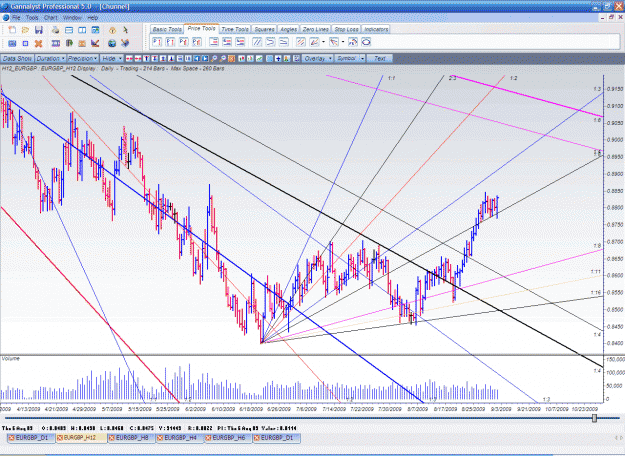Select the first P1 price tool icon
The height and width of the screenshot is (456, 625).
(x=157, y=42)
